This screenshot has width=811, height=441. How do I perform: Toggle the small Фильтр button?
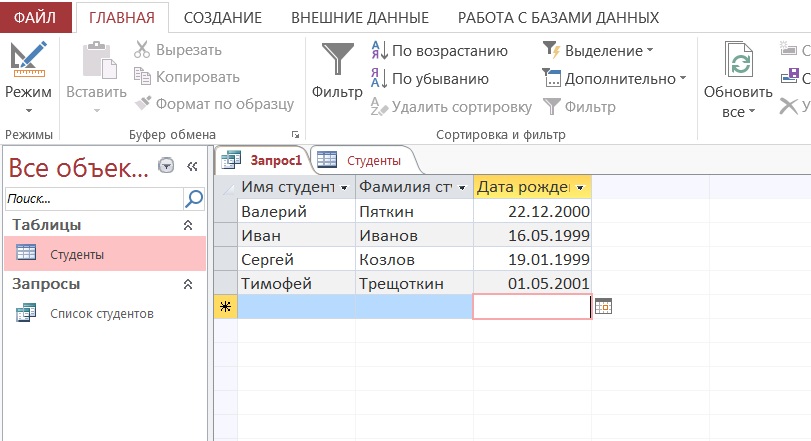(579, 107)
